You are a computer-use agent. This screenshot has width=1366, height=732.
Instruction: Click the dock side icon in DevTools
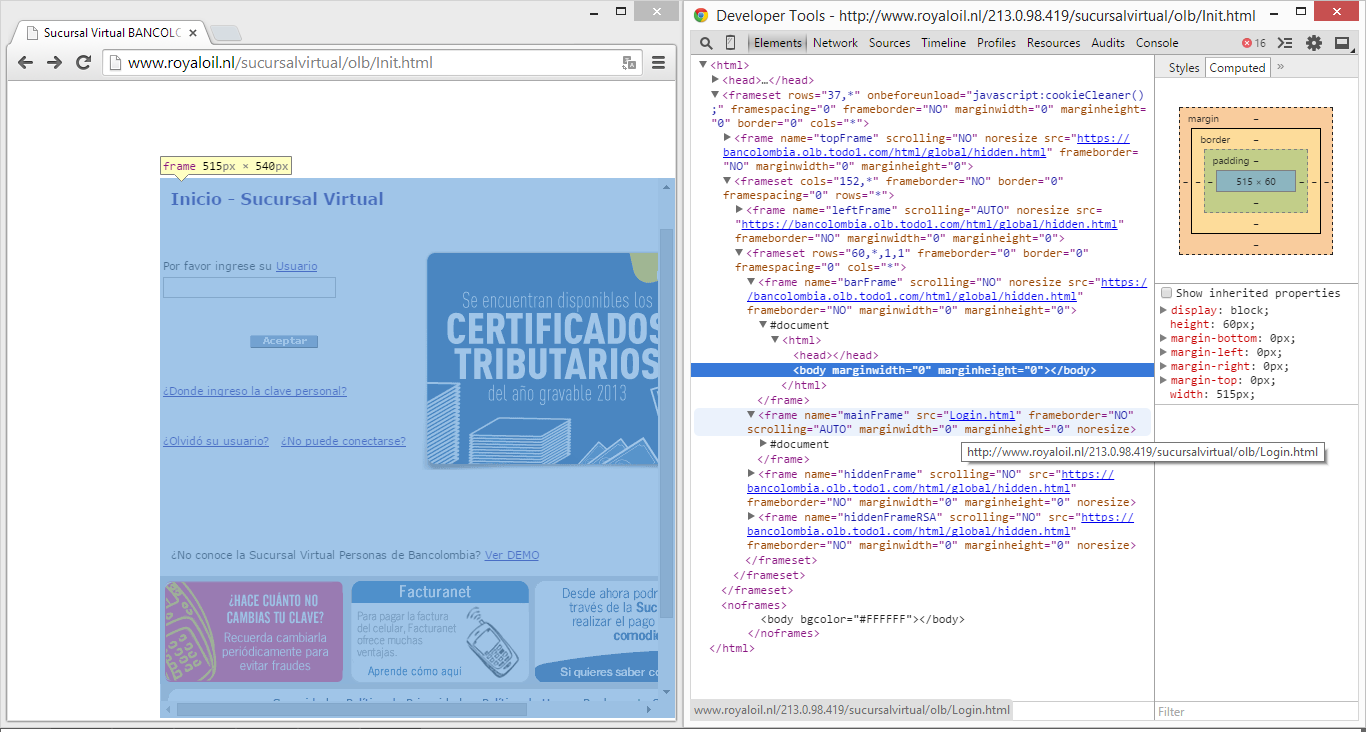pos(1341,43)
